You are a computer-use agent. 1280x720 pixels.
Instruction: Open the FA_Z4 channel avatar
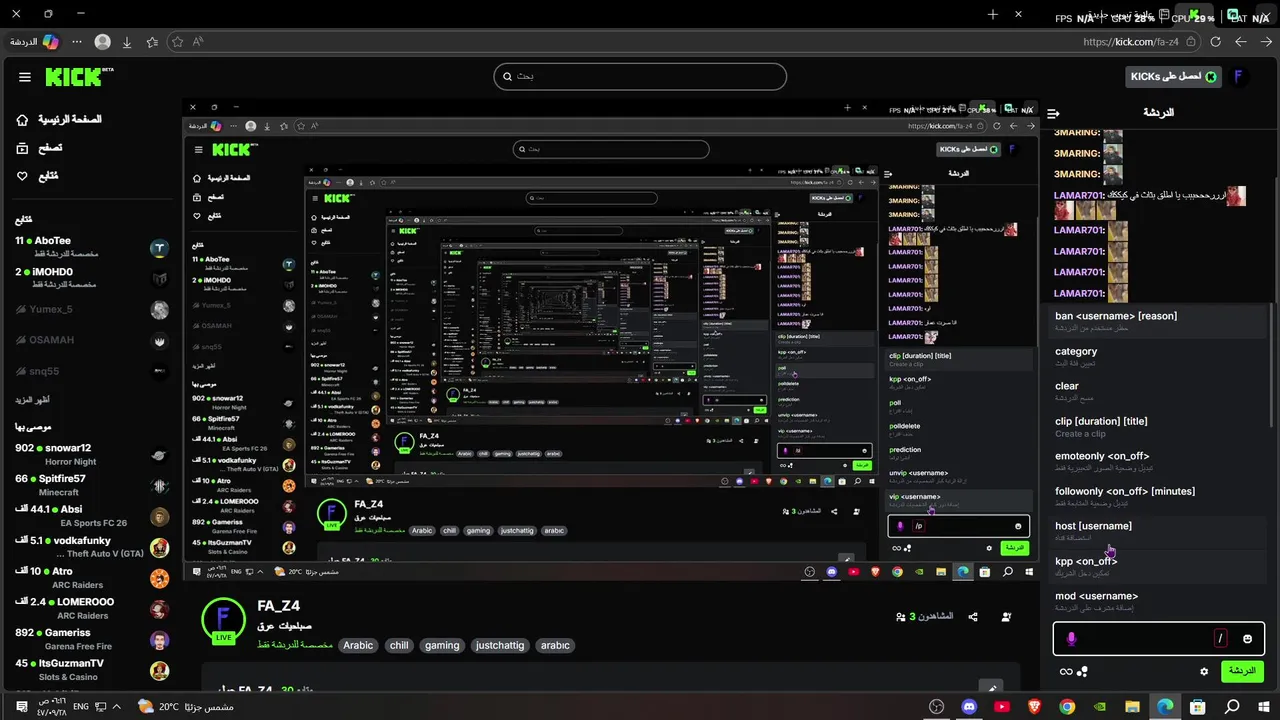[x=223, y=620]
